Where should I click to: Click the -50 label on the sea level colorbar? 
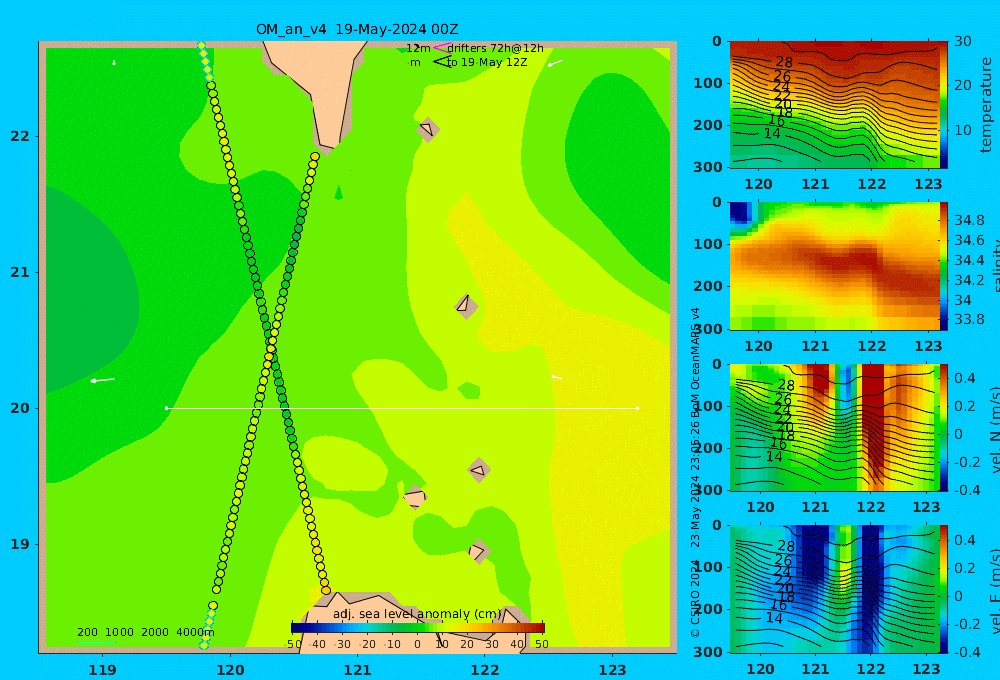293,644
